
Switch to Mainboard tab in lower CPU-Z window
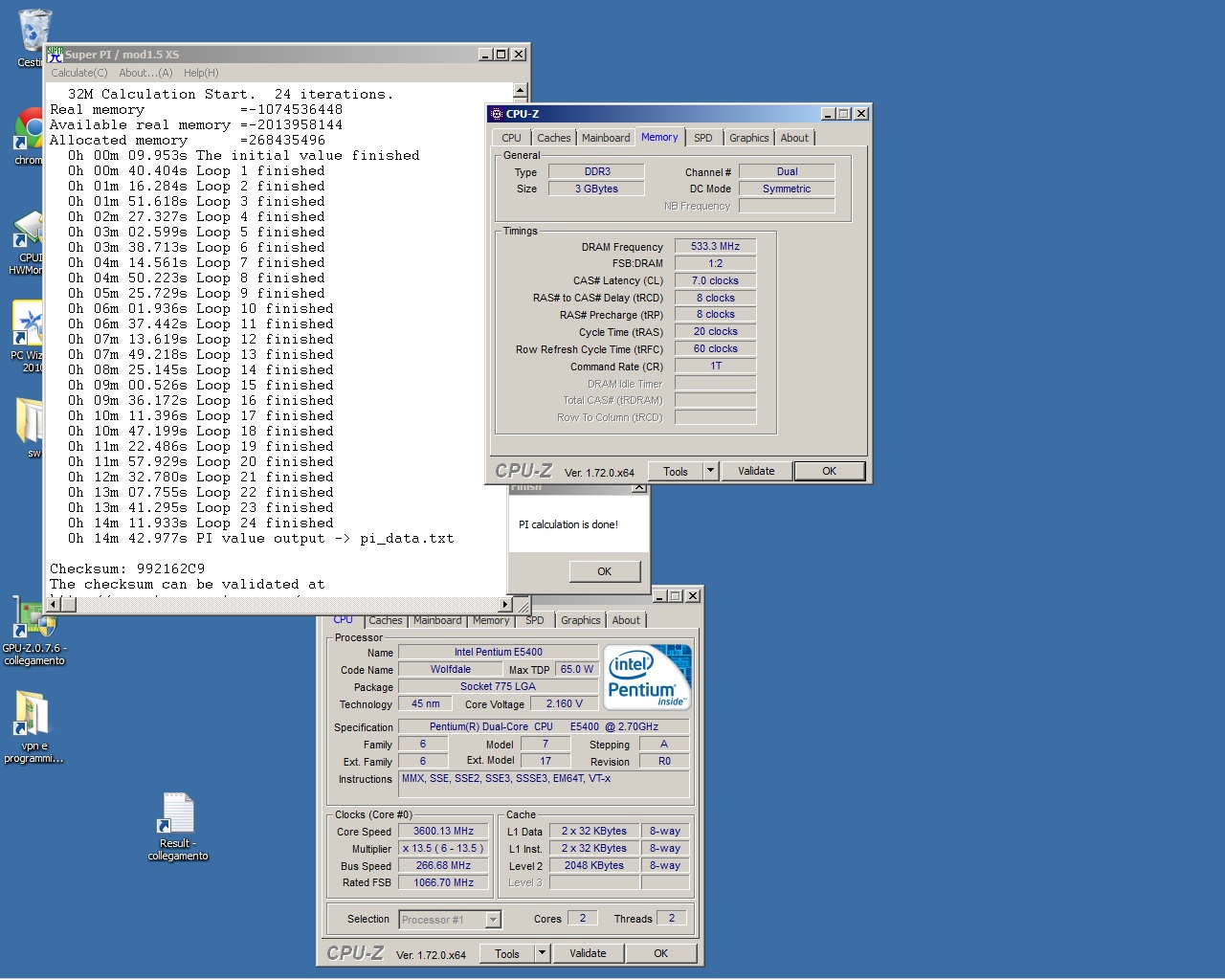point(437,620)
